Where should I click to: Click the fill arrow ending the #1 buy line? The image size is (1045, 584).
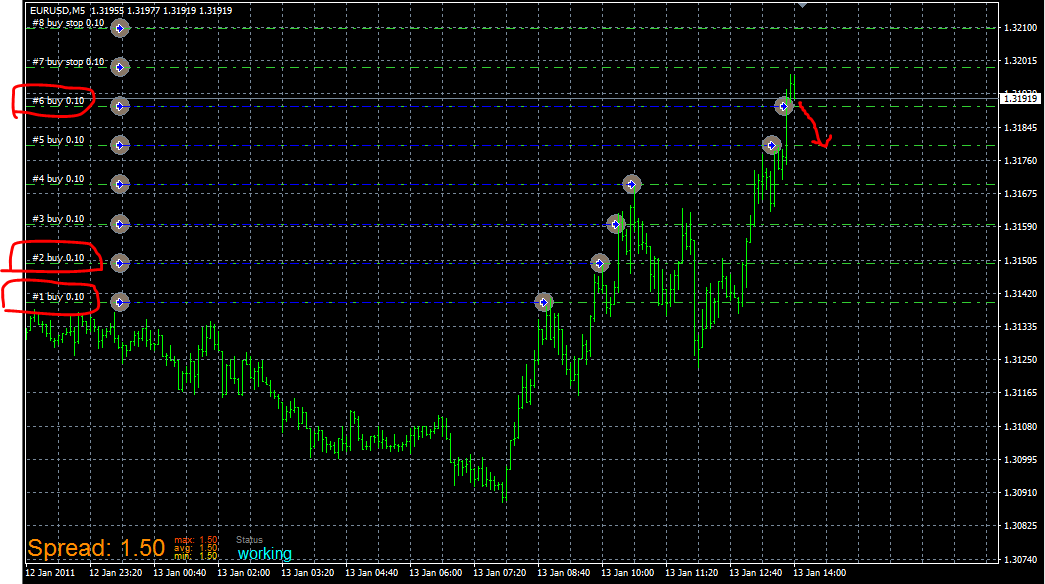tap(544, 303)
